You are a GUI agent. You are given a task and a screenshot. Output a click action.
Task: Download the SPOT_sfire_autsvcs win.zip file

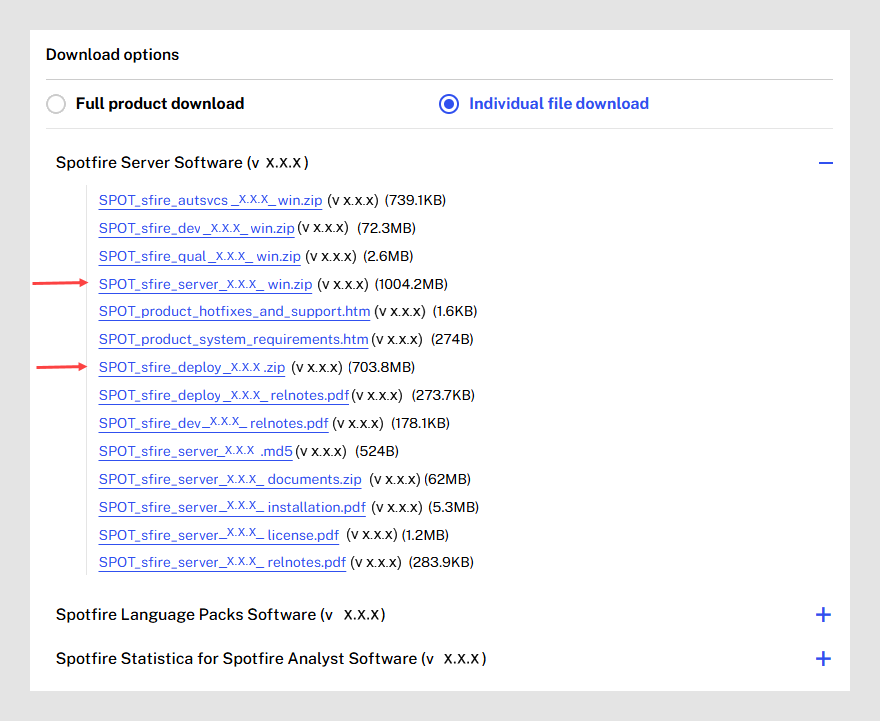pos(210,200)
